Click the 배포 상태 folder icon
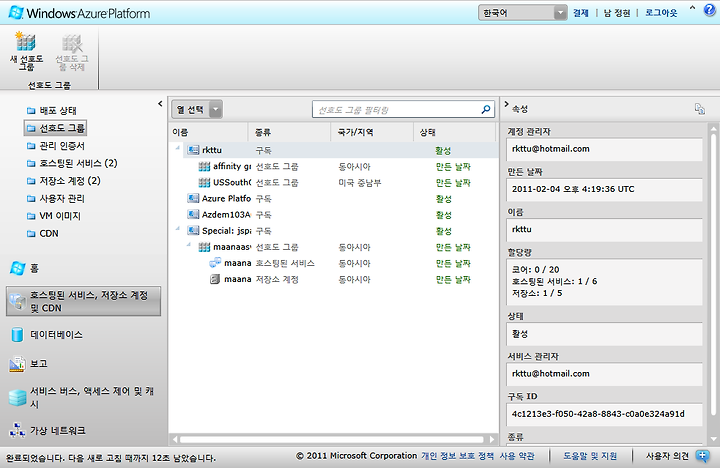The height and width of the screenshot is (468, 720). click(x=31, y=111)
